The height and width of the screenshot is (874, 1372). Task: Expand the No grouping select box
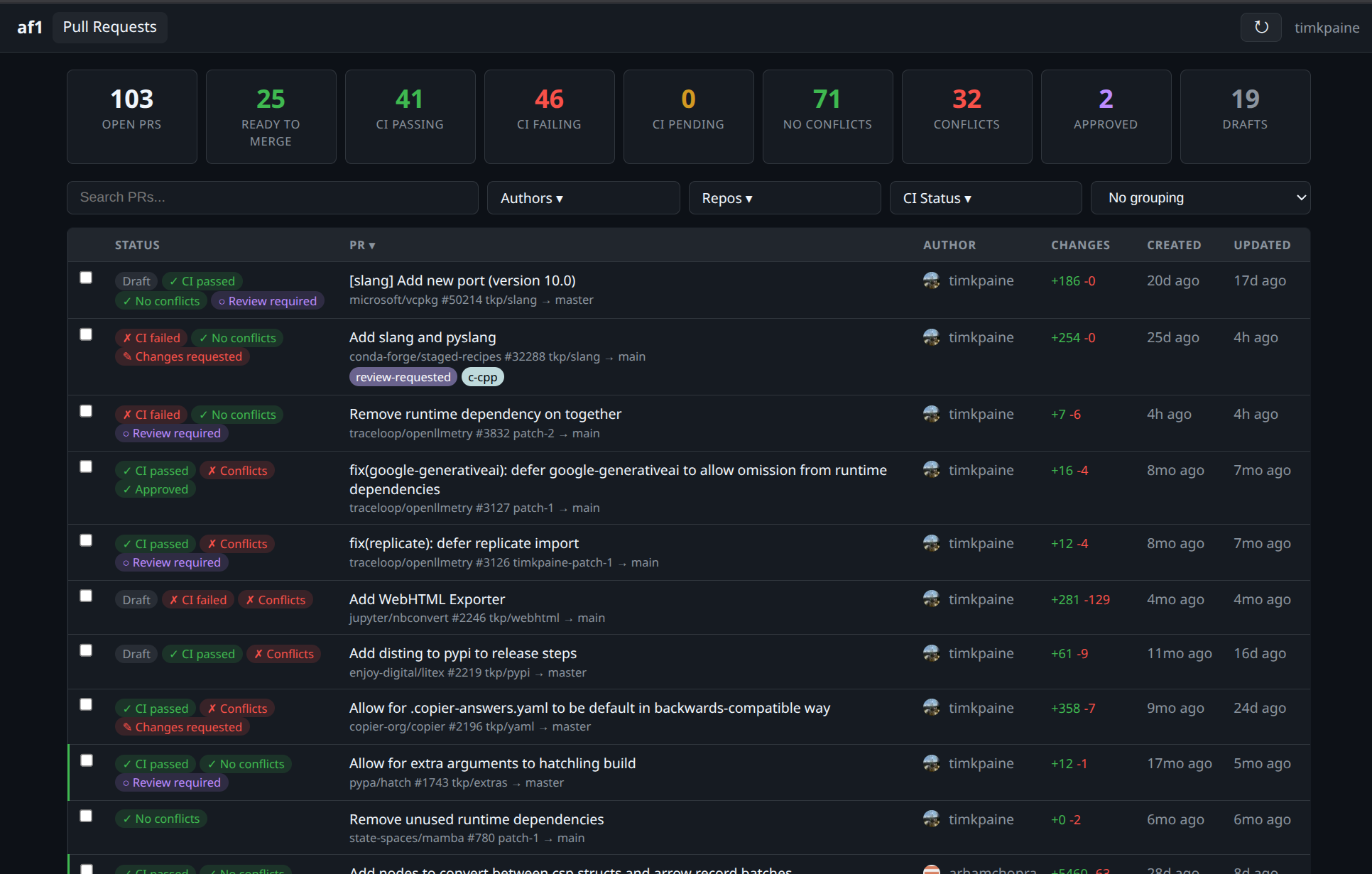1200,198
